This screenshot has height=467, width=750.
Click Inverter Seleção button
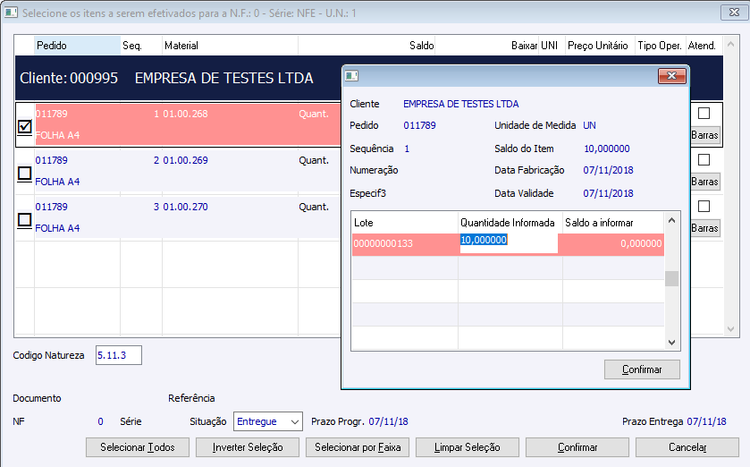[248, 447]
